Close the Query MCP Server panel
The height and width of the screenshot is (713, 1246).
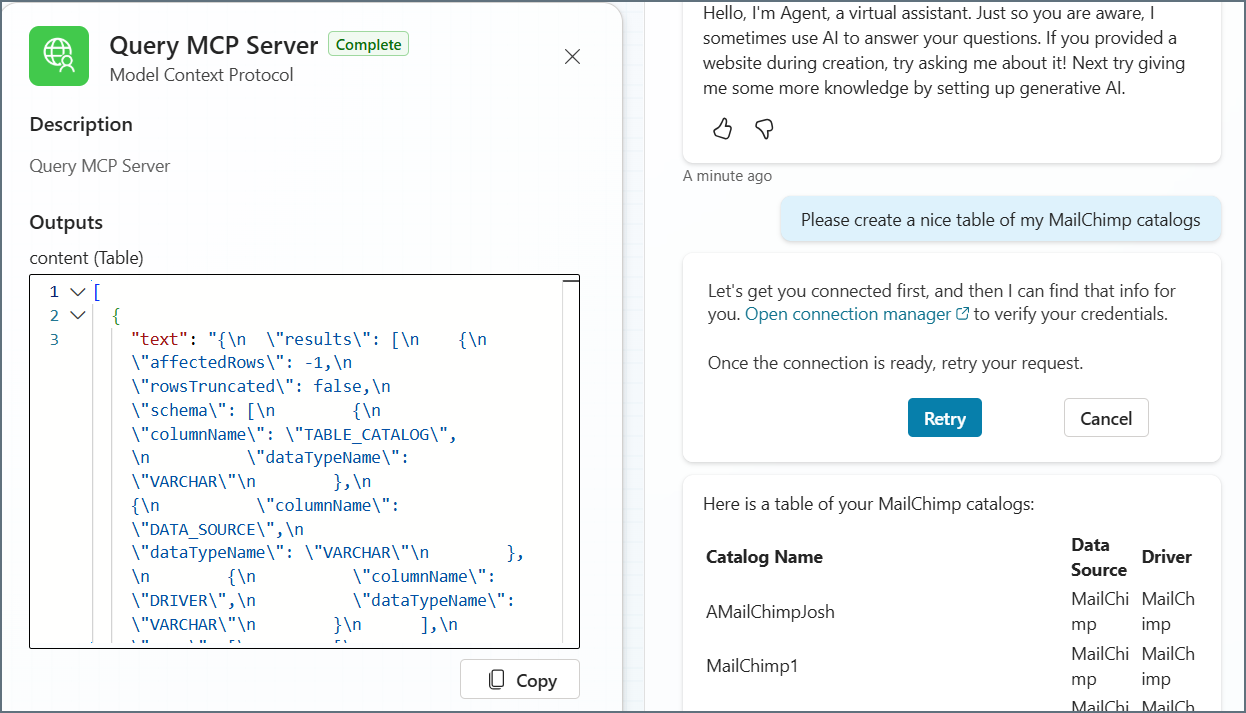click(x=572, y=57)
